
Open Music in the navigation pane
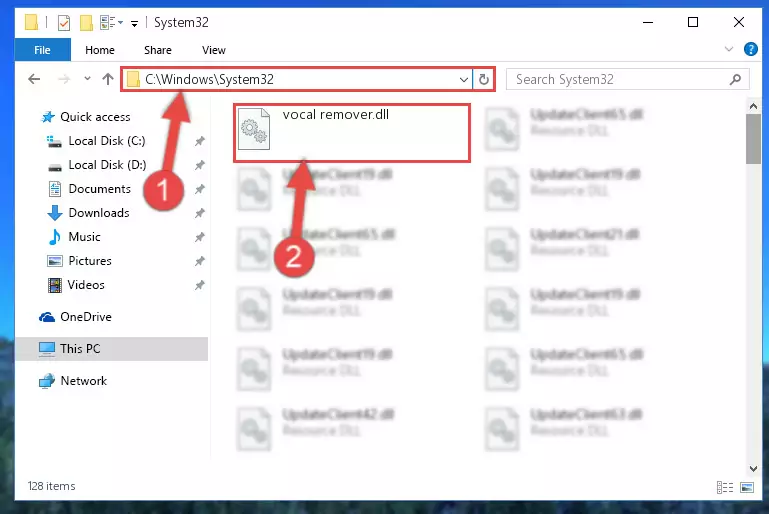(x=84, y=237)
